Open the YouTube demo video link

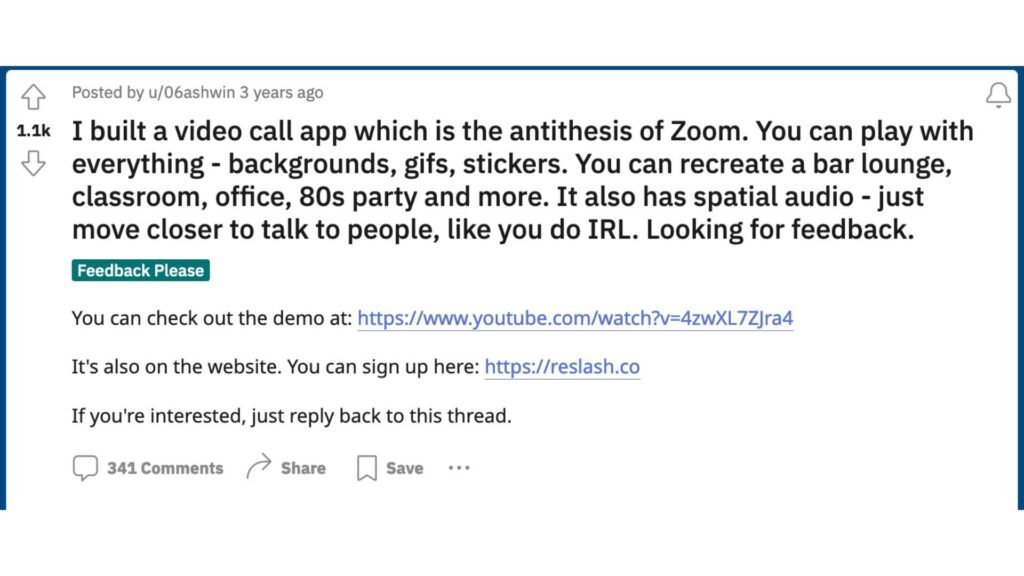click(x=575, y=319)
